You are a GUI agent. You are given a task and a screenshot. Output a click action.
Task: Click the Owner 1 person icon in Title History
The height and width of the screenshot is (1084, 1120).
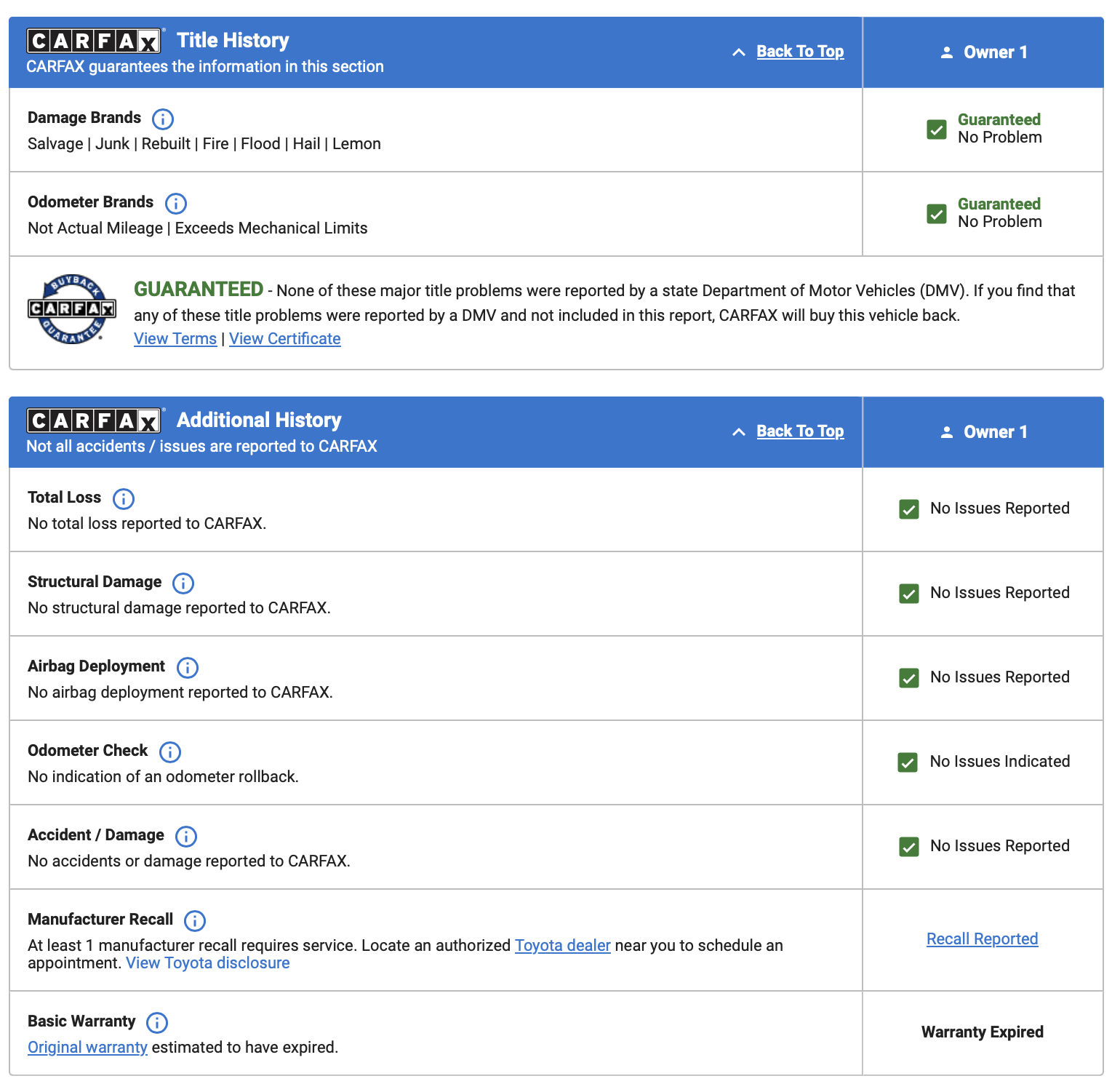(x=947, y=52)
